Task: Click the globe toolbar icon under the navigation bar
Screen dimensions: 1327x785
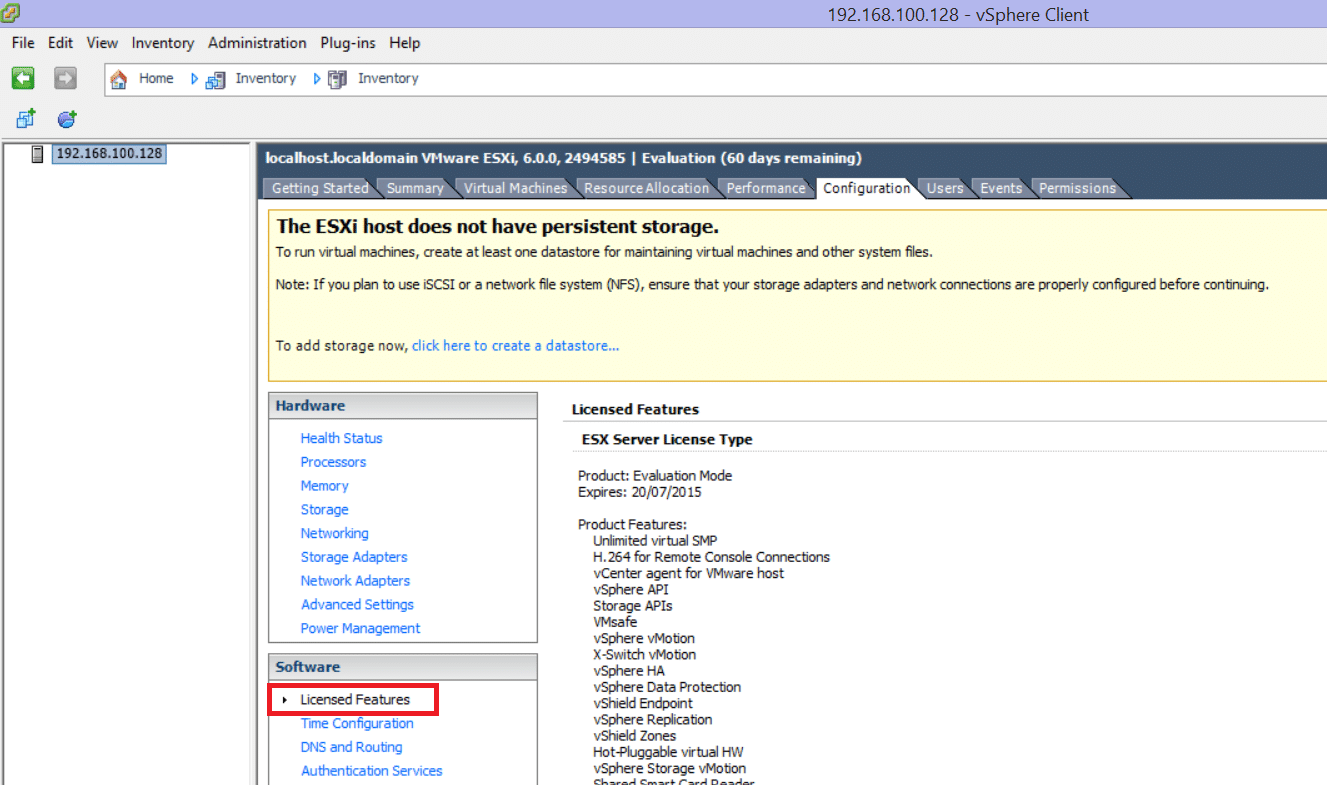Action: pos(67,119)
